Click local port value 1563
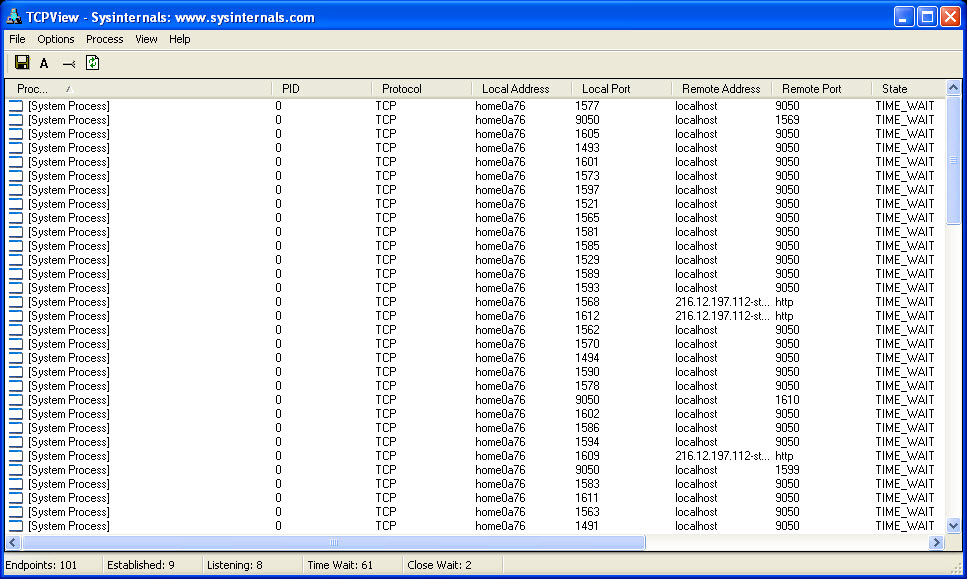The height and width of the screenshot is (579, 967). (x=587, y=512)
